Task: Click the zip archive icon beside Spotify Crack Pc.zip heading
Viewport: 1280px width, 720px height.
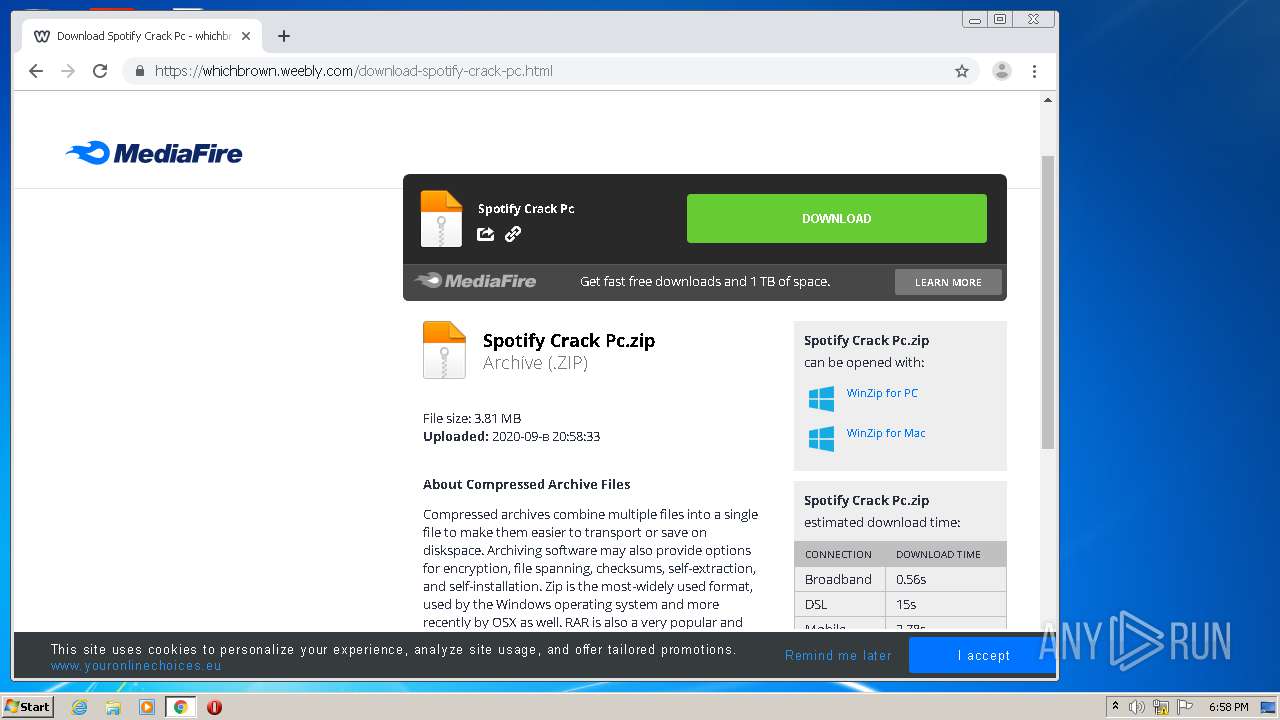Action: pos(444,349)
